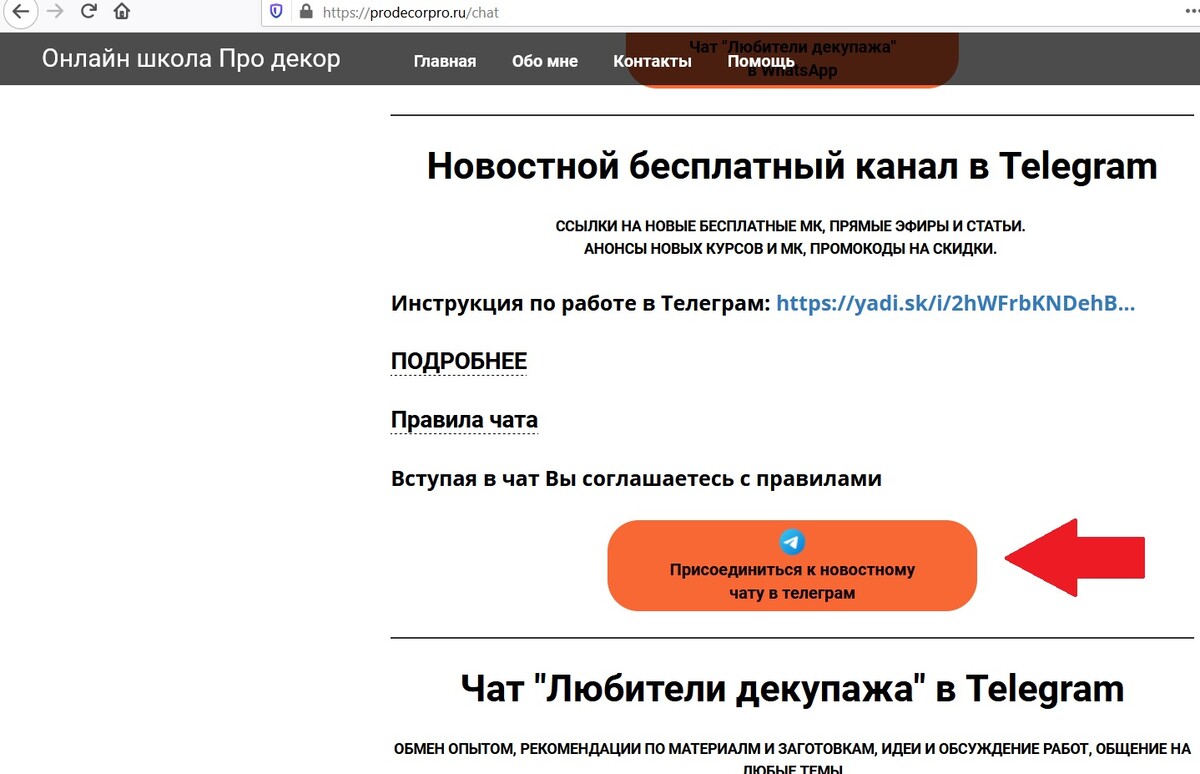
Task: Click the text starting "ОБМЕН ОПЫТОМ, РЕКОМЕНДАЦИИ"
Action: tap(792, 758)
